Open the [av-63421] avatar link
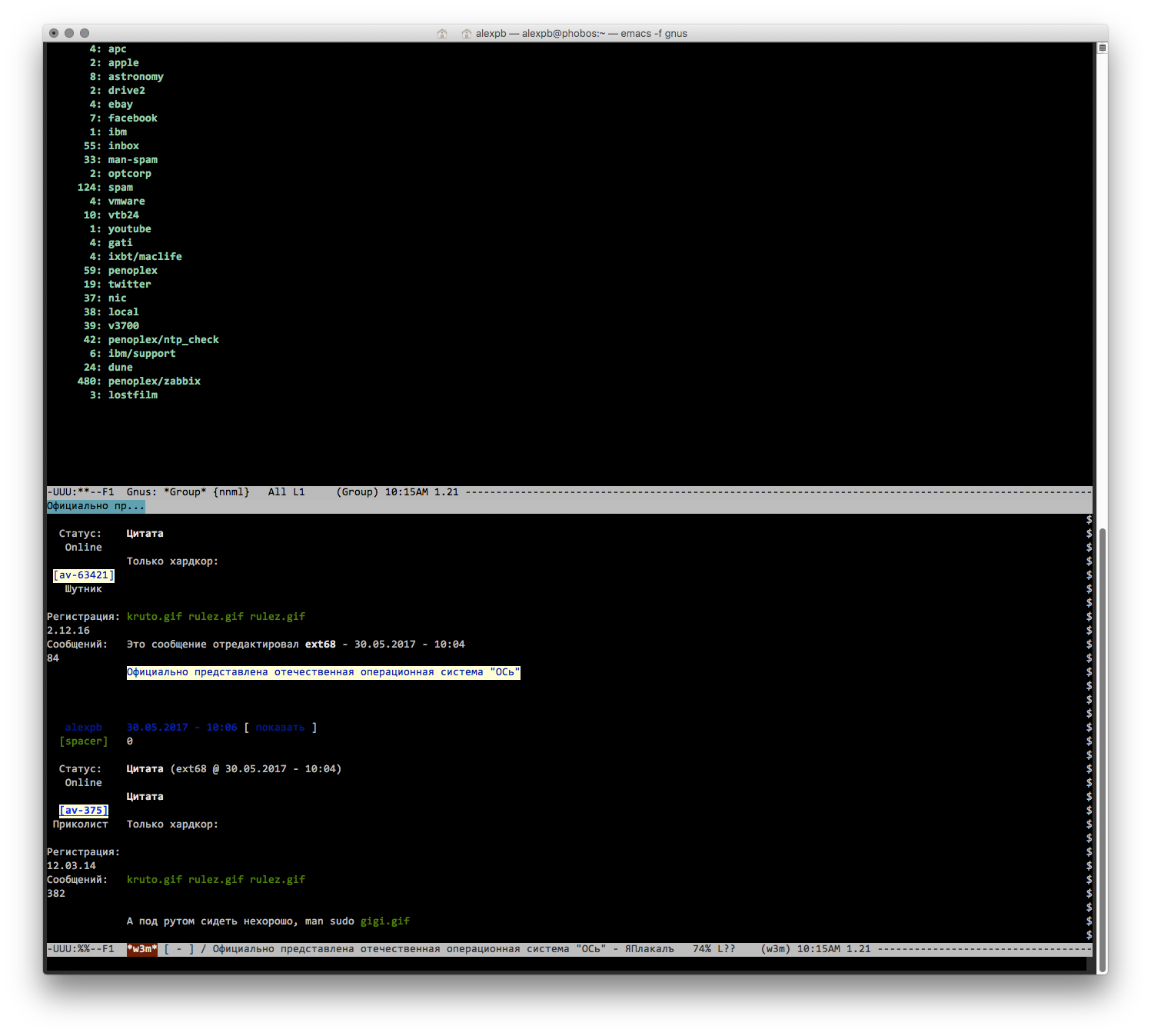The image size is (1151, 1036). tap(84, 575)
